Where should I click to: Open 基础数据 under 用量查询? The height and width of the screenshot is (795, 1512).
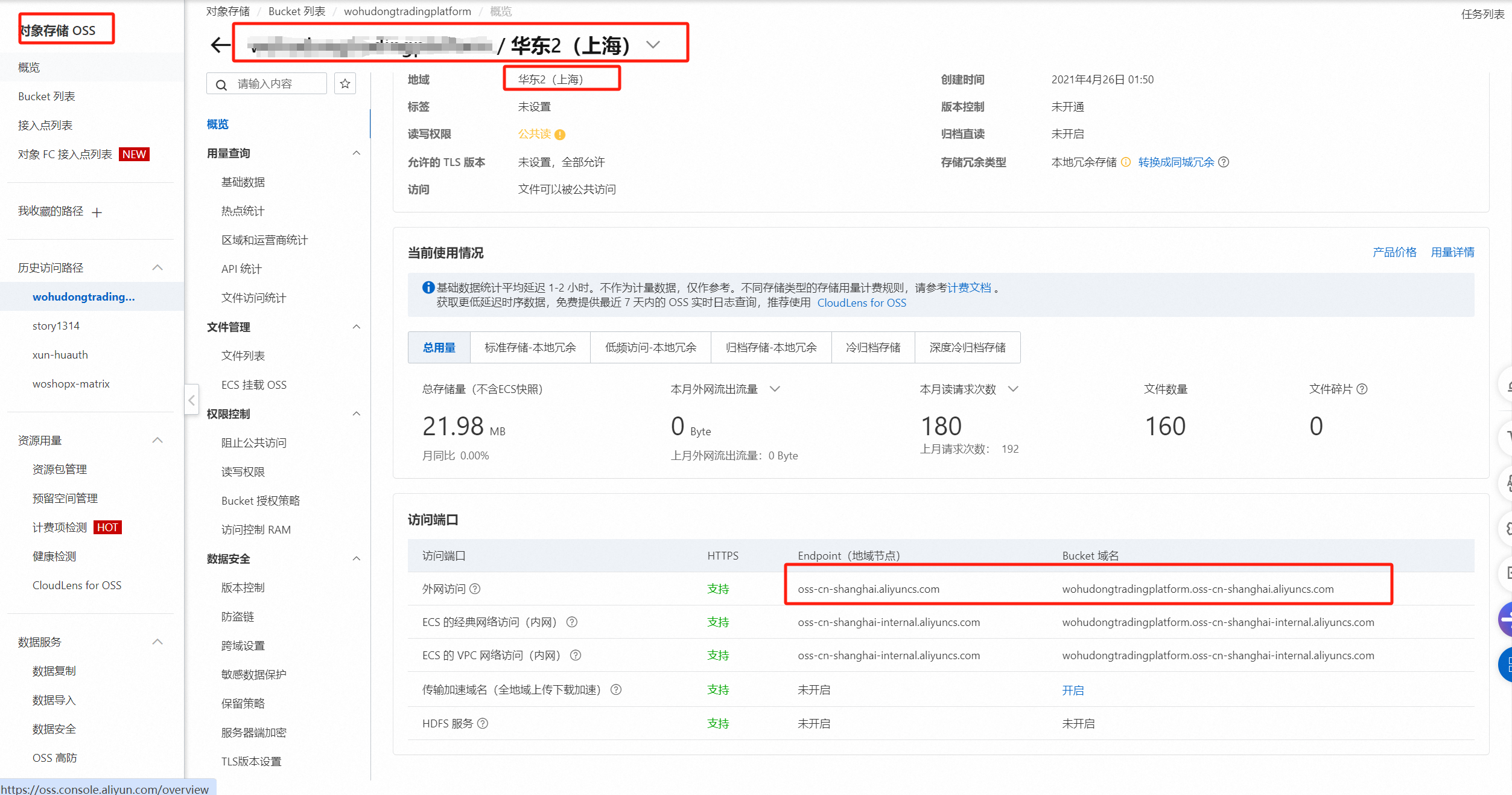pos(243,182)
